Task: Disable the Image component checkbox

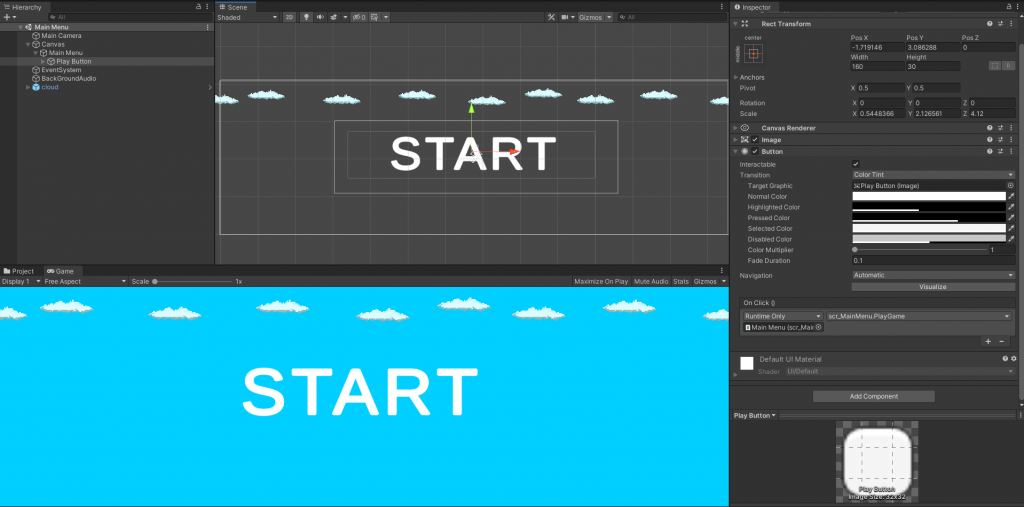Action: click(x=755, y=140)
